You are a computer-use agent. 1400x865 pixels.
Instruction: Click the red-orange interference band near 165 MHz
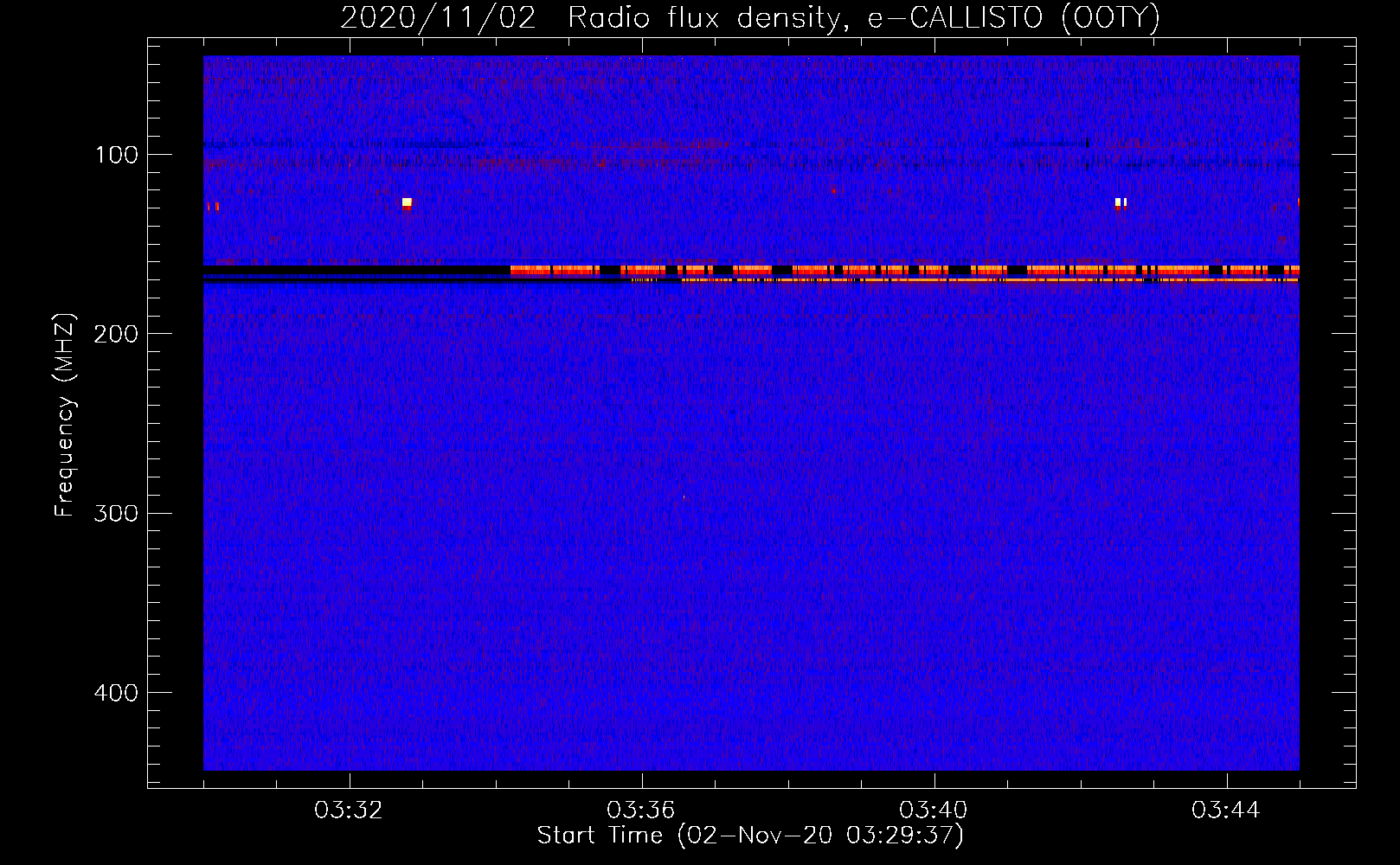pos(904,271)
